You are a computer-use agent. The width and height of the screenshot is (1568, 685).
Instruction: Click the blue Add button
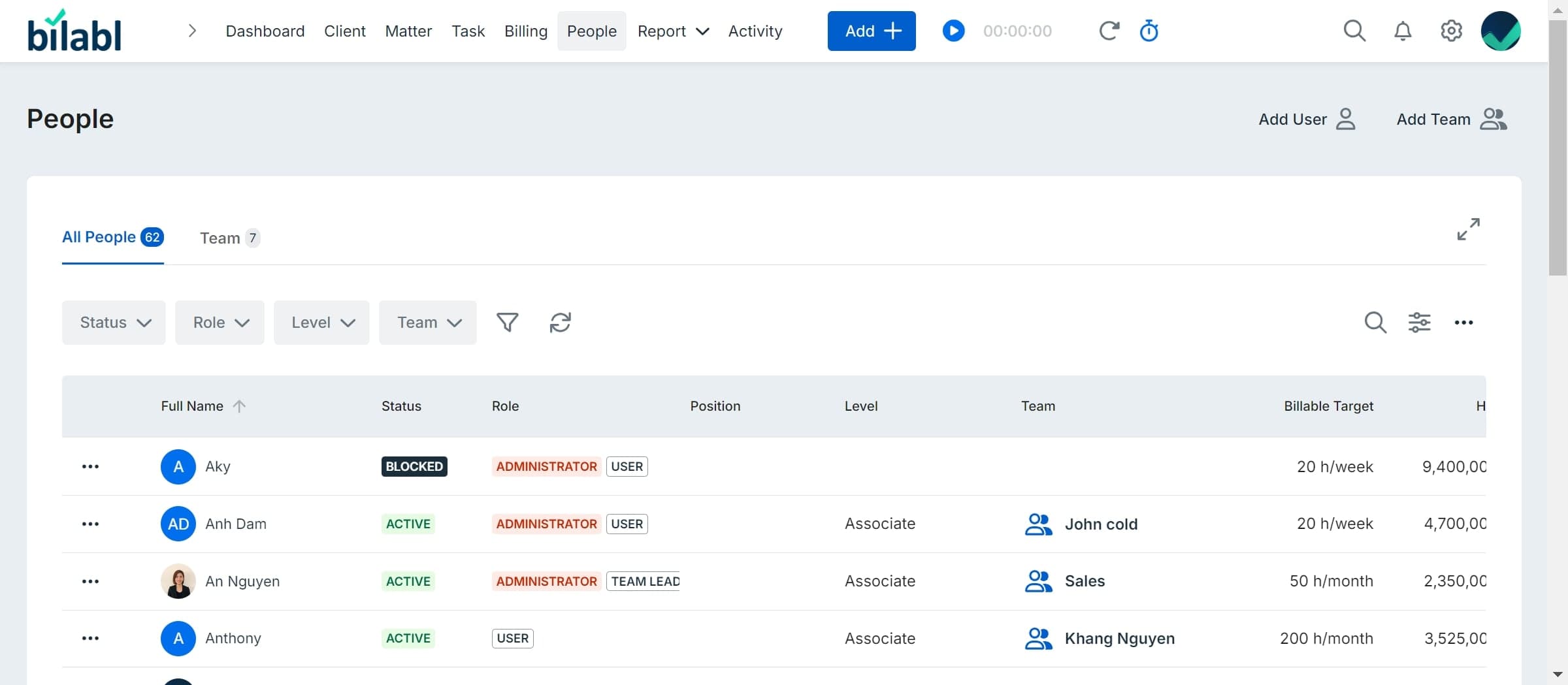871,31
